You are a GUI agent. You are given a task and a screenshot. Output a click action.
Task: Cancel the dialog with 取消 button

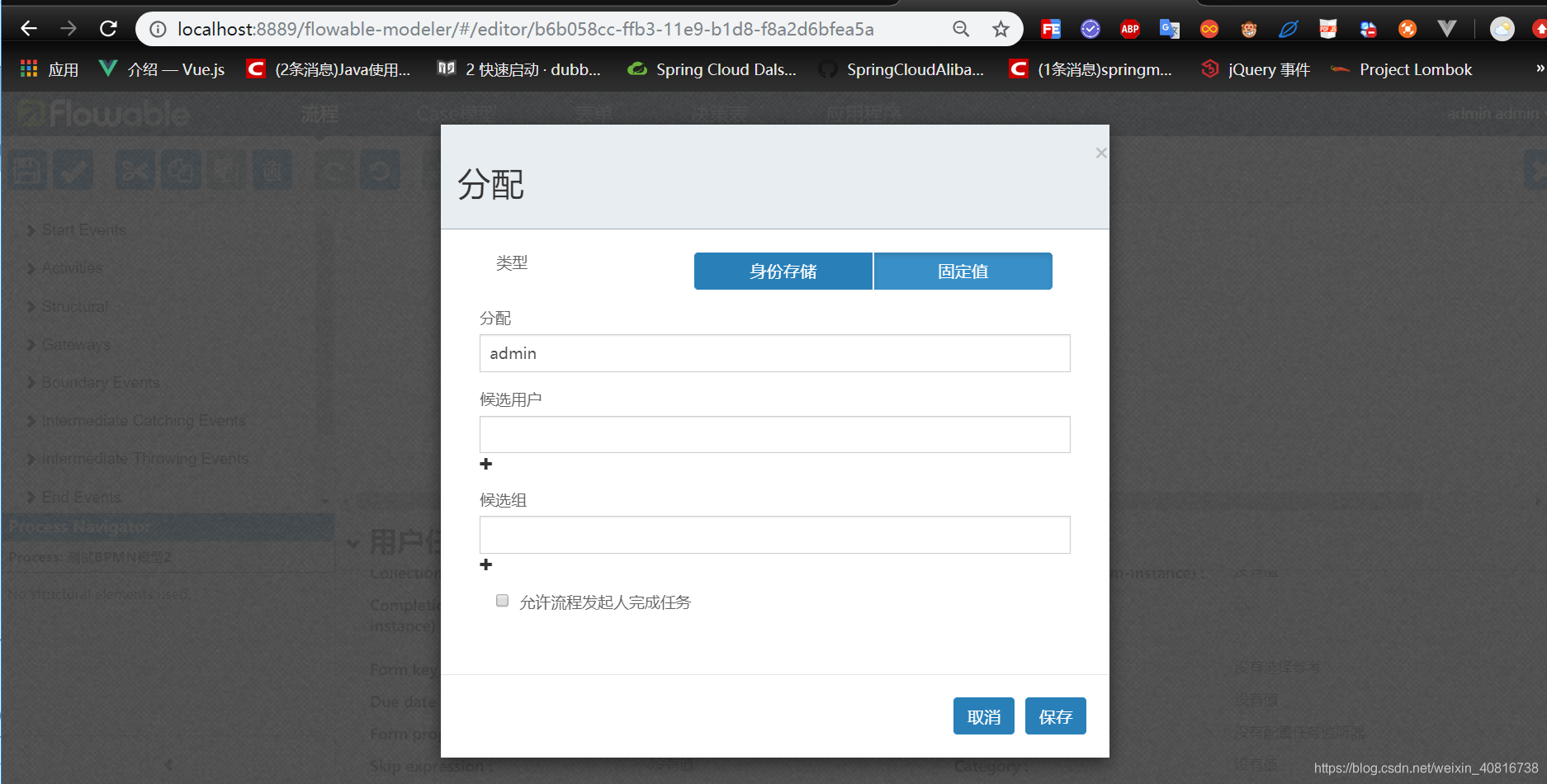[983, 716]
